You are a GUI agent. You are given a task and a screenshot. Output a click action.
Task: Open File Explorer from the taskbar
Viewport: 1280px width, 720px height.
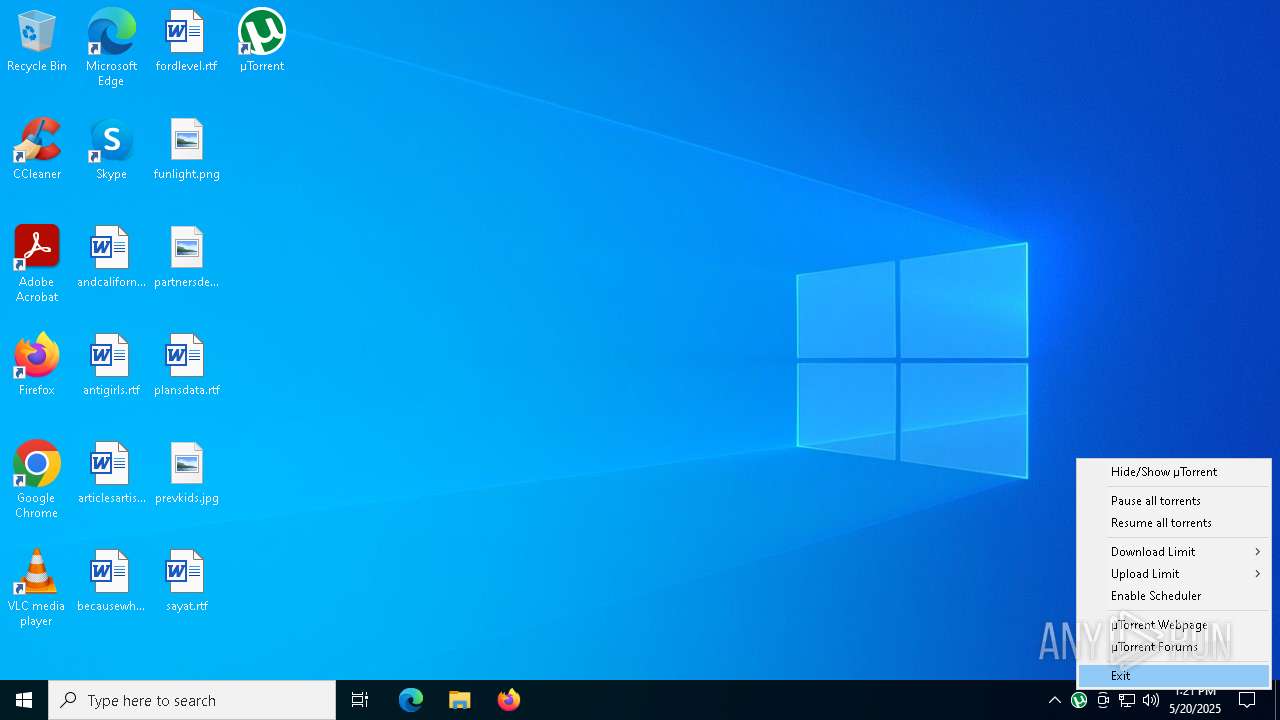pos(459,700)
